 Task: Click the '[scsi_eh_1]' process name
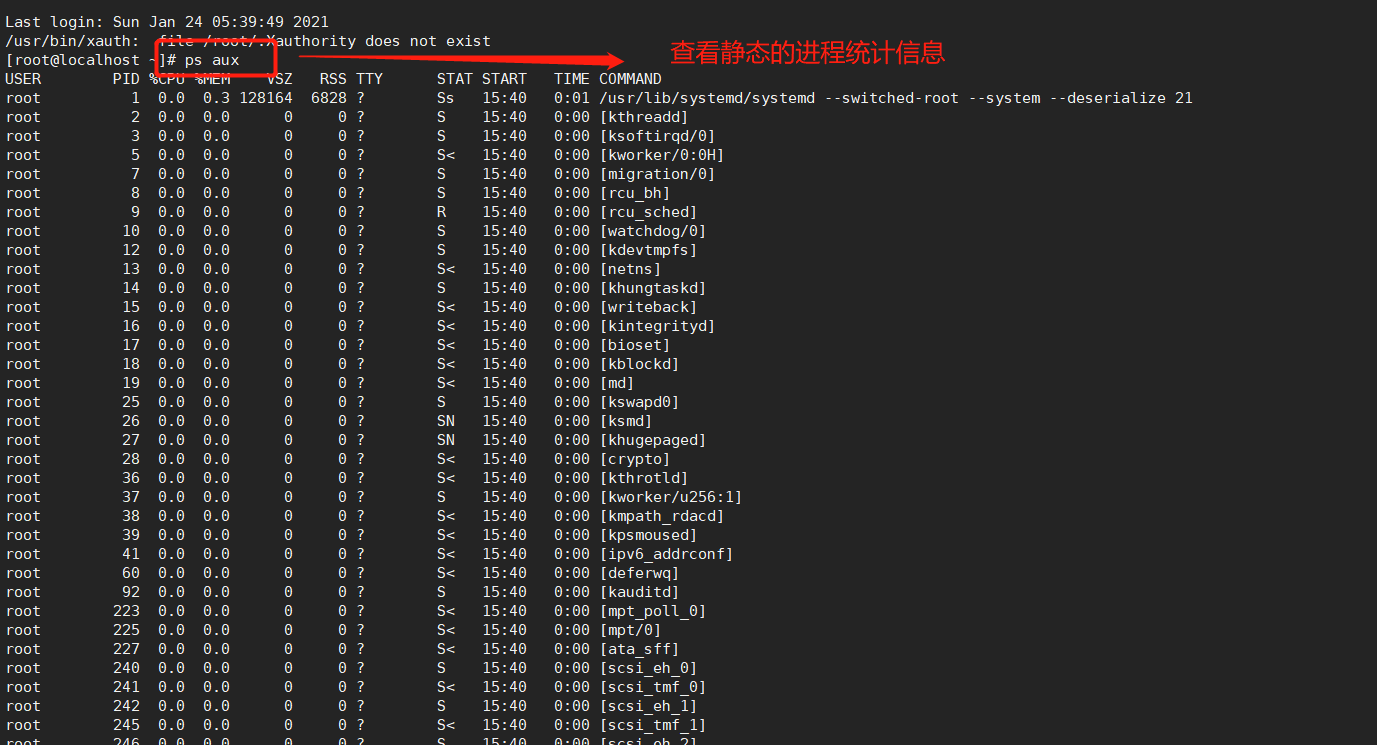point(648,706)
